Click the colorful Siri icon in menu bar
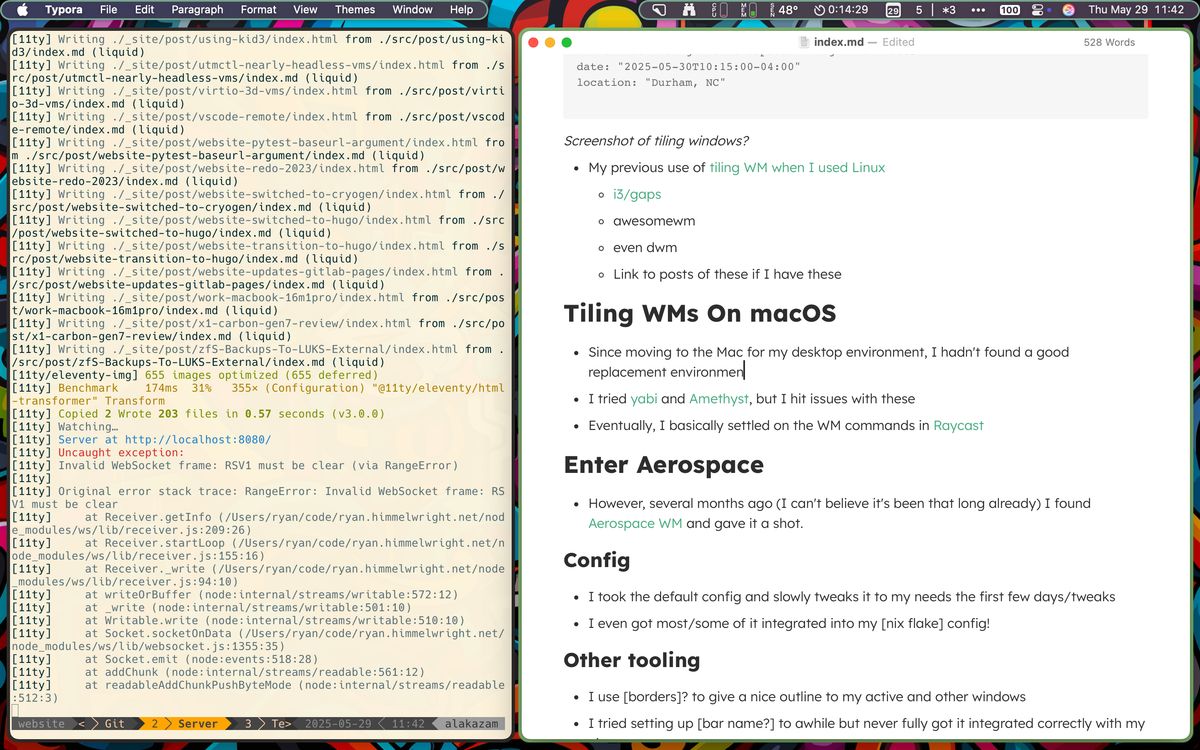The width and height of the screenshot is (1200, 750). click(1068, 10)
